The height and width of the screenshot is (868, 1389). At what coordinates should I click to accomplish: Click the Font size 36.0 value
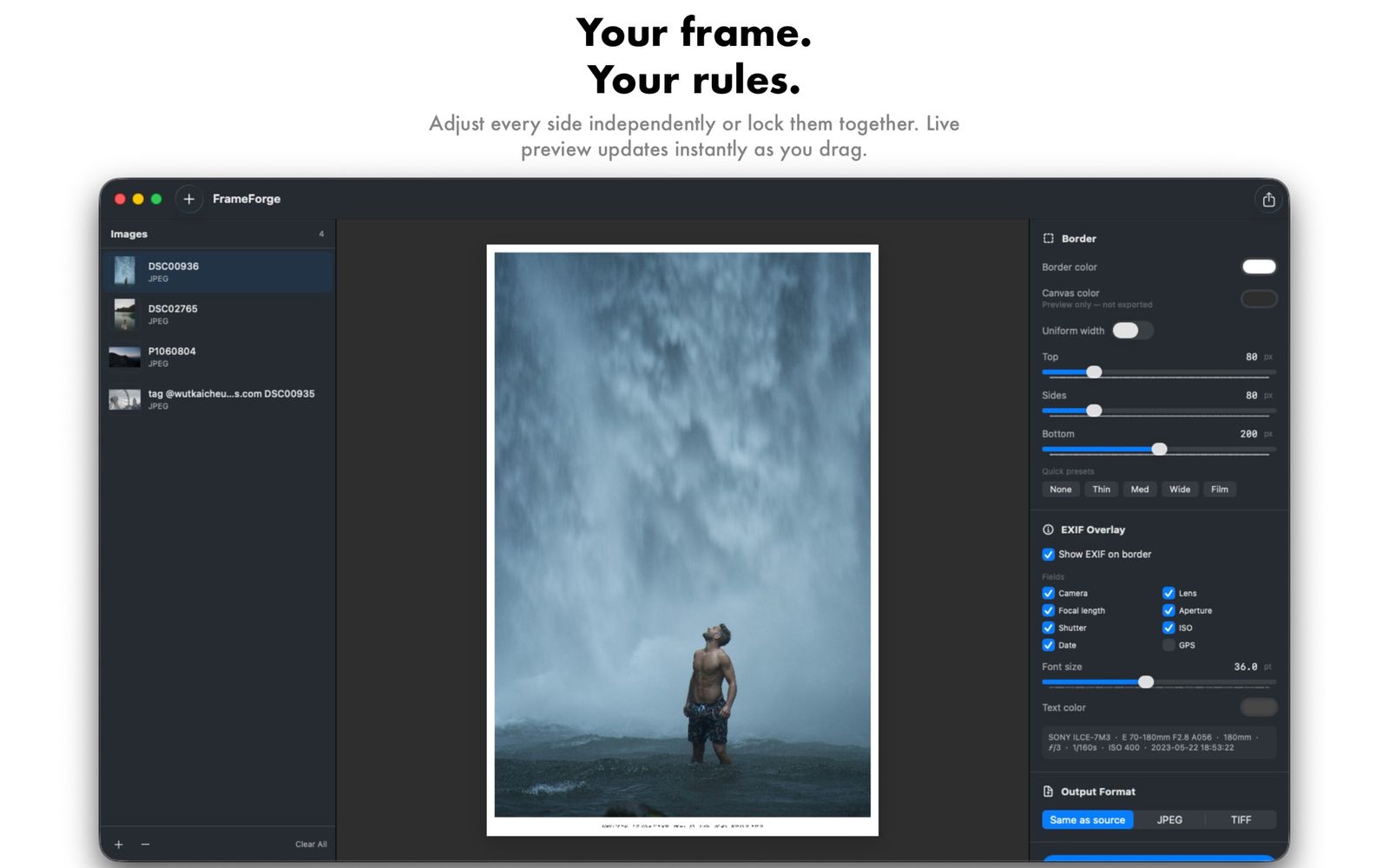tap(1246, 667)
